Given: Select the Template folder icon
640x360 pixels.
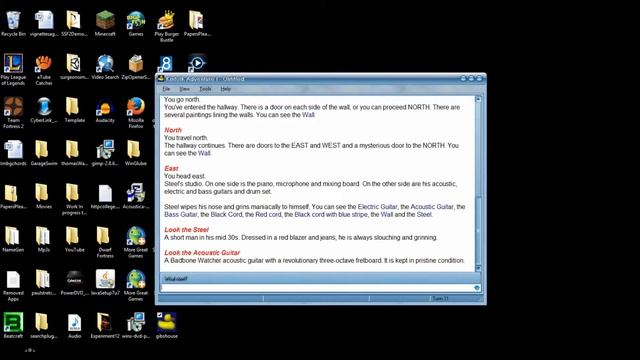Looking at the screenshot, I should tap(74, 110).
